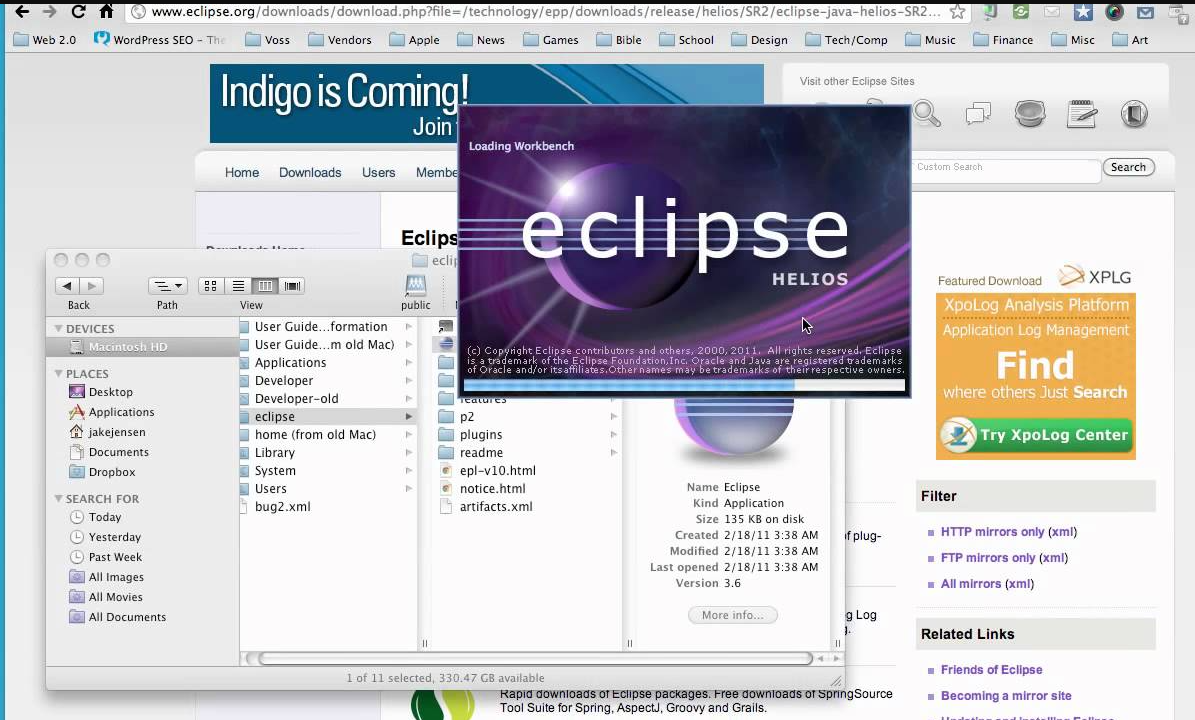Collapse the SEARCH FOR section in Finder sidebar
This screenshot has width=1195, height=720.
(x=58, y=498)
